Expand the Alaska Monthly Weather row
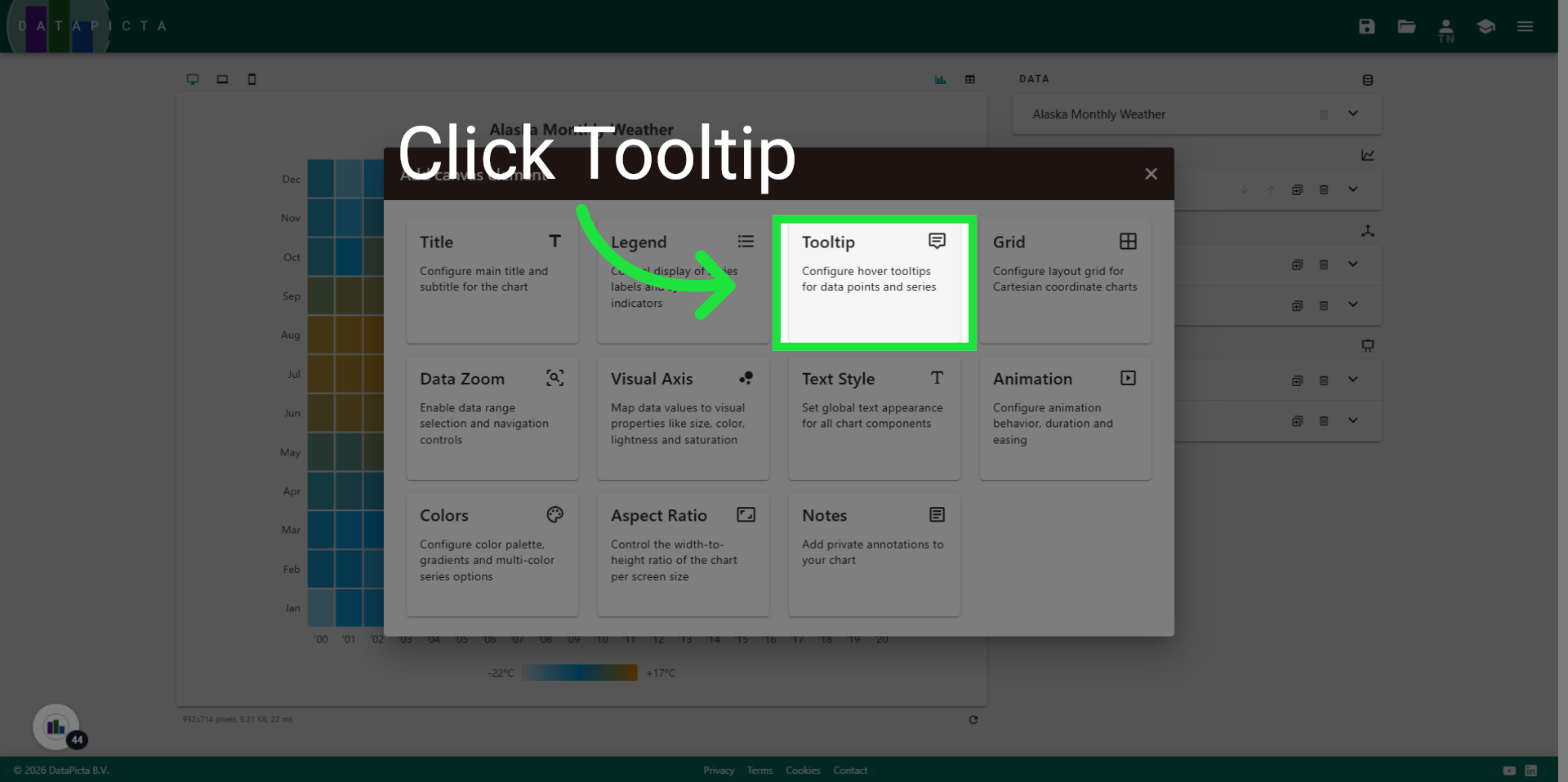The width and height of the screenshot is (1568, 782). [1353, 113]
